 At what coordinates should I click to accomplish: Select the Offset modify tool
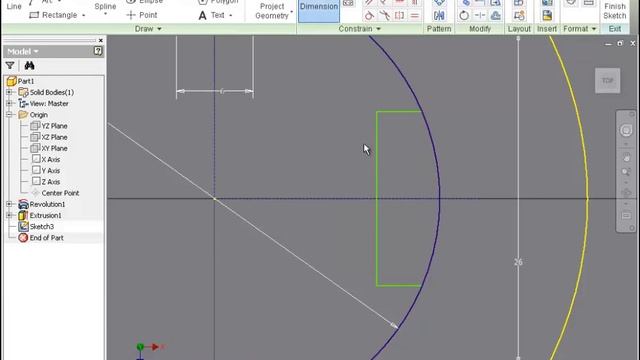[496, 16]
